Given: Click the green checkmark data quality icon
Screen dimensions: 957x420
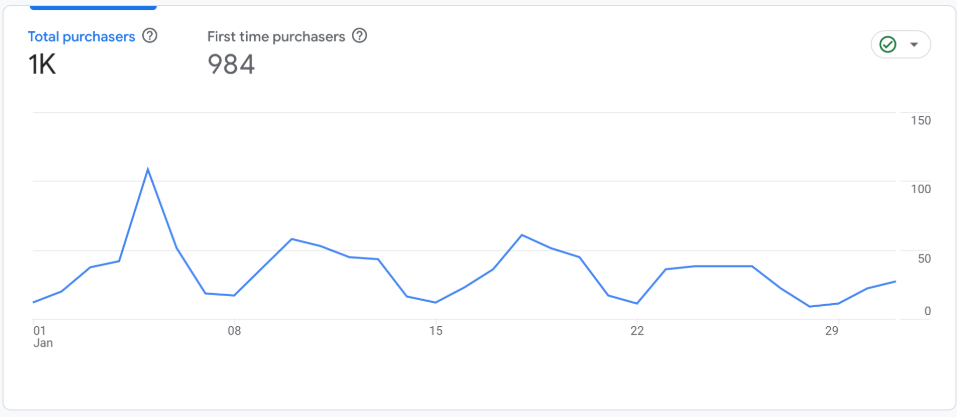Looking at the screenshot, I should (x=887, y=45).
